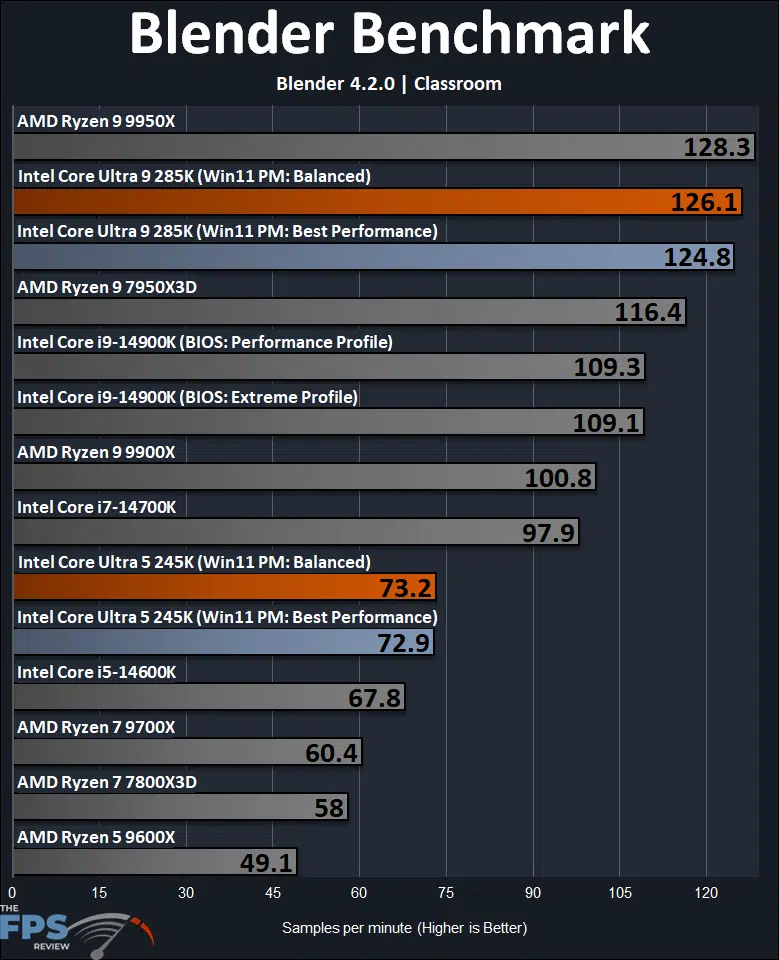Click the 49.1 bar value
779x960 pixels.
coord(266,863)
